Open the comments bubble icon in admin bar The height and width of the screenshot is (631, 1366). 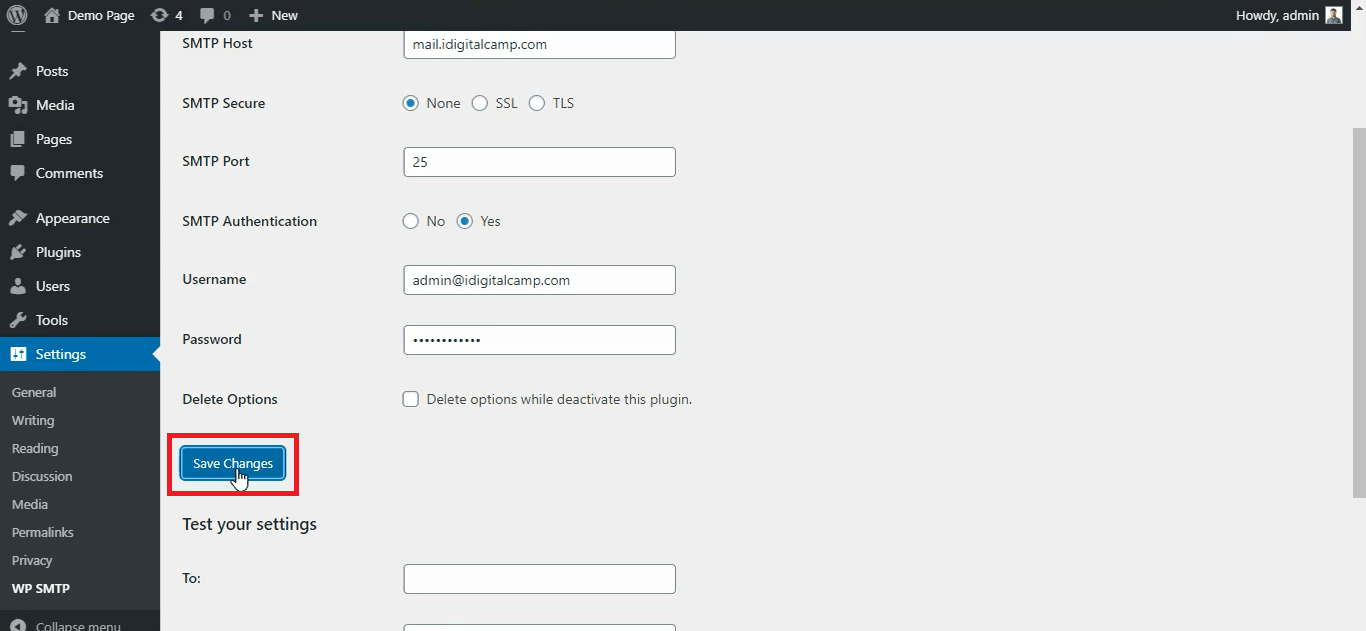click(x=207, y=15)
